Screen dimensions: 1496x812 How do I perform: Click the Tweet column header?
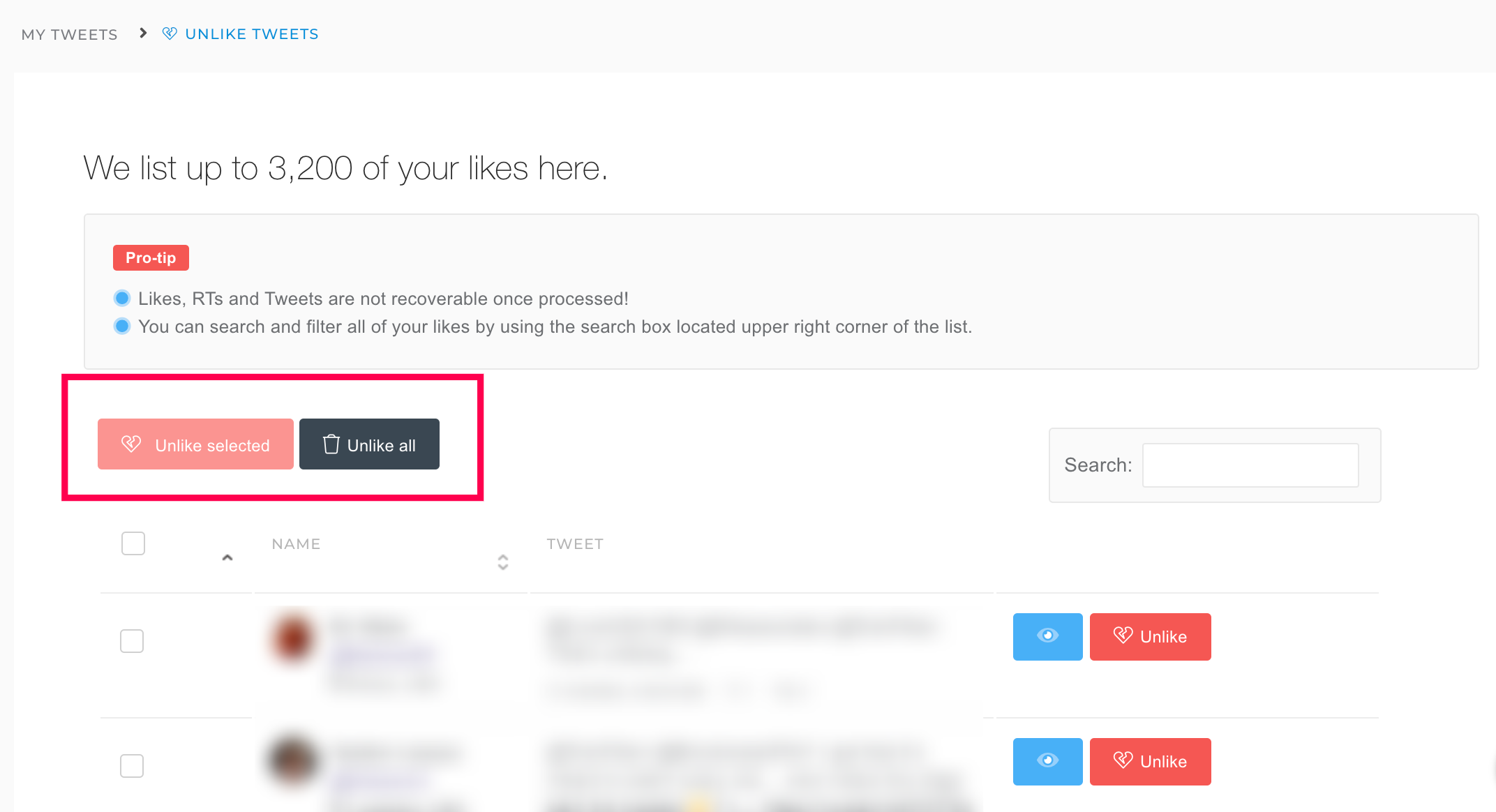click(575, 544)
